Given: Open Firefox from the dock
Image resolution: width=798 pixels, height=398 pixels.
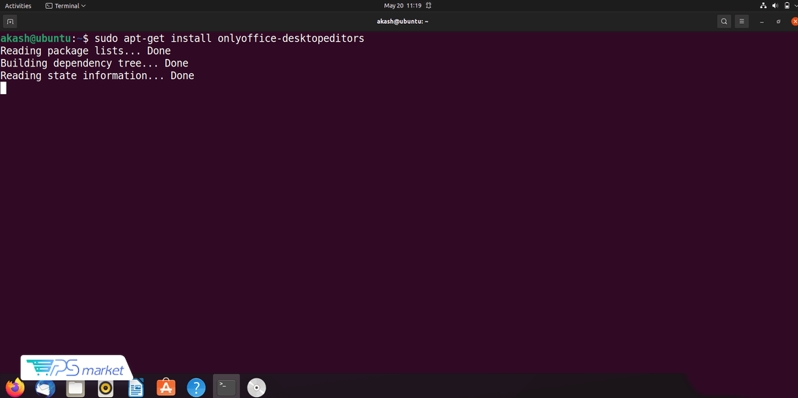Looking at the screenshot, I should click(x=15, y=387).
